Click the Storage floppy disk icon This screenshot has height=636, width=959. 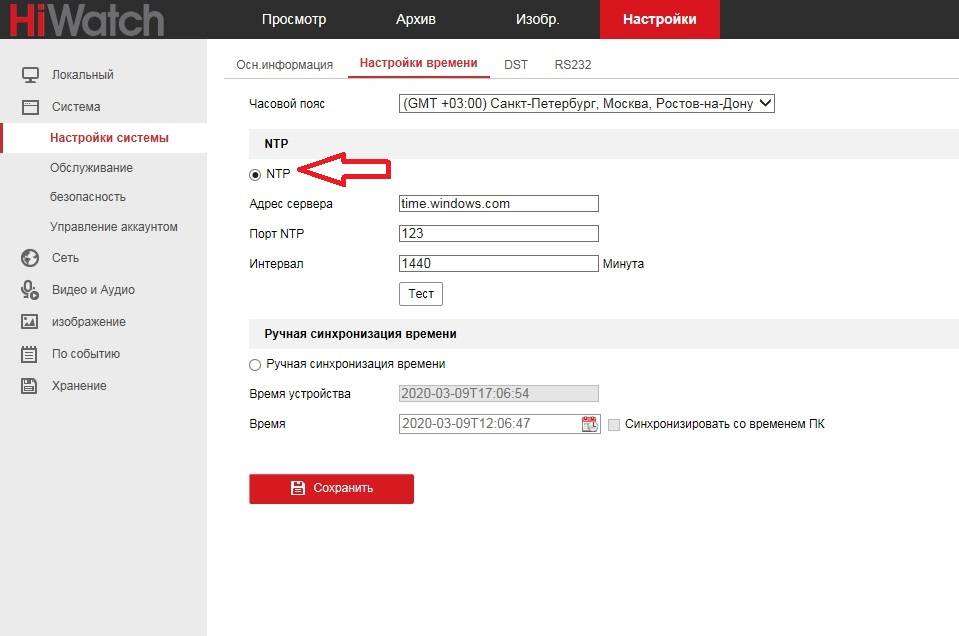click(30, 386)
